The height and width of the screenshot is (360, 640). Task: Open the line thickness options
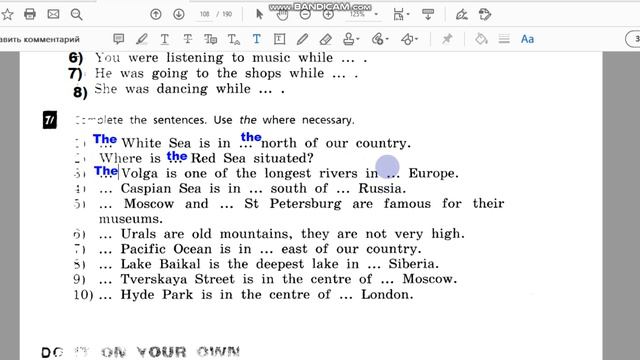tap(504, 39)
